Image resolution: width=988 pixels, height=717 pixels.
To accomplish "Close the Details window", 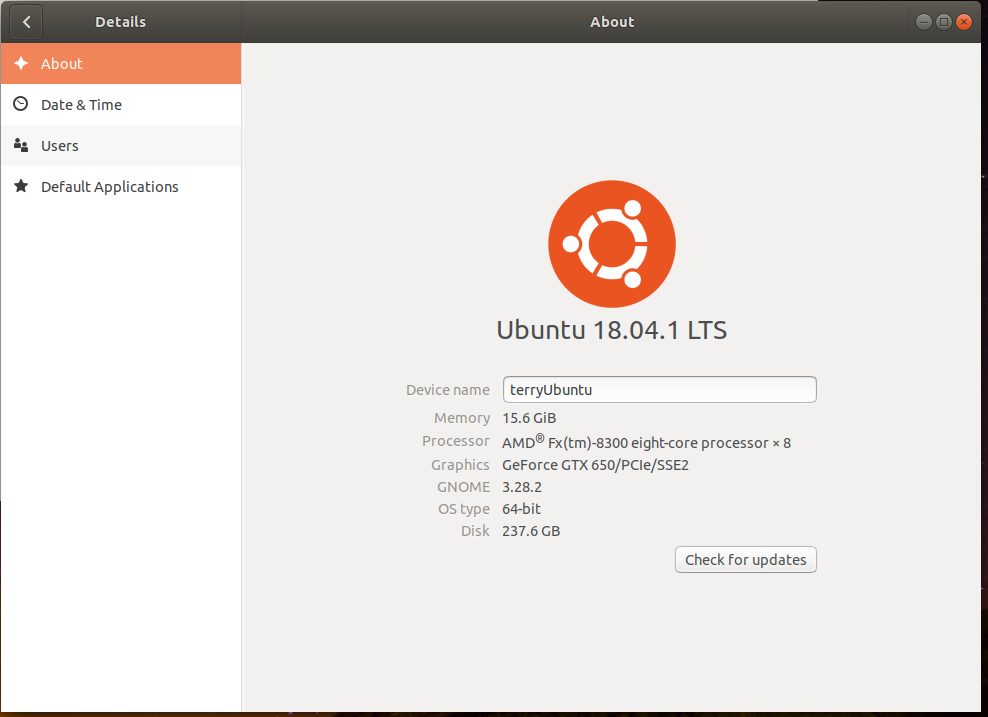I will [x=964, y=22].
